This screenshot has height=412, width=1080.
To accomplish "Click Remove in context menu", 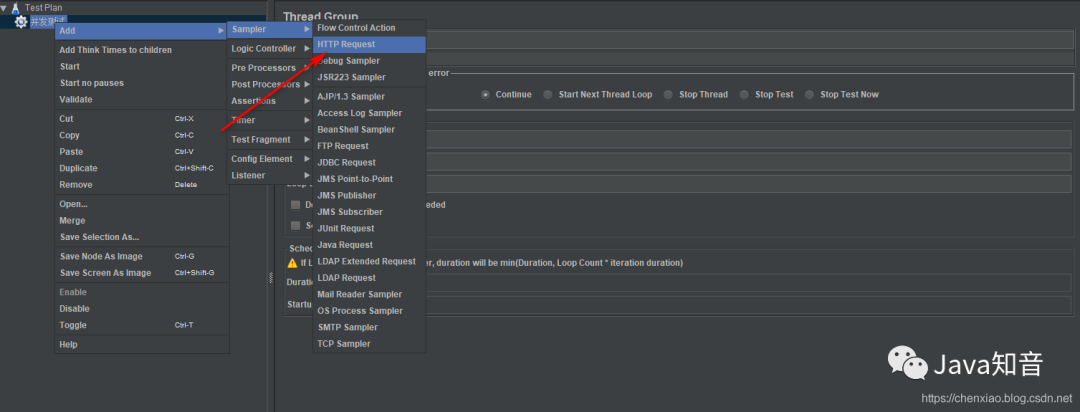I will tap(142, 185).
